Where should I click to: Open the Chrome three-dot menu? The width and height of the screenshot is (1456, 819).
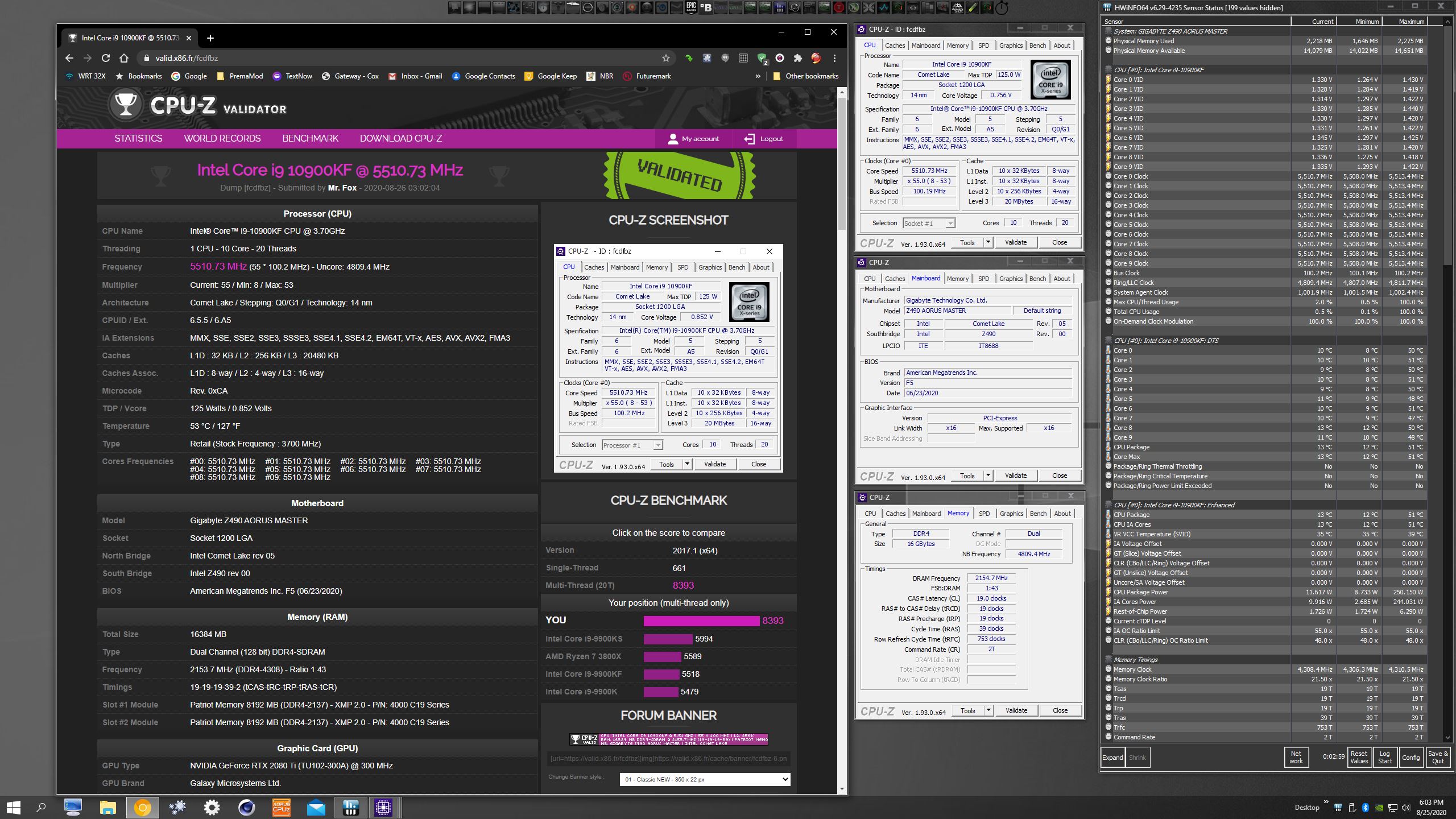click(834, 58)
